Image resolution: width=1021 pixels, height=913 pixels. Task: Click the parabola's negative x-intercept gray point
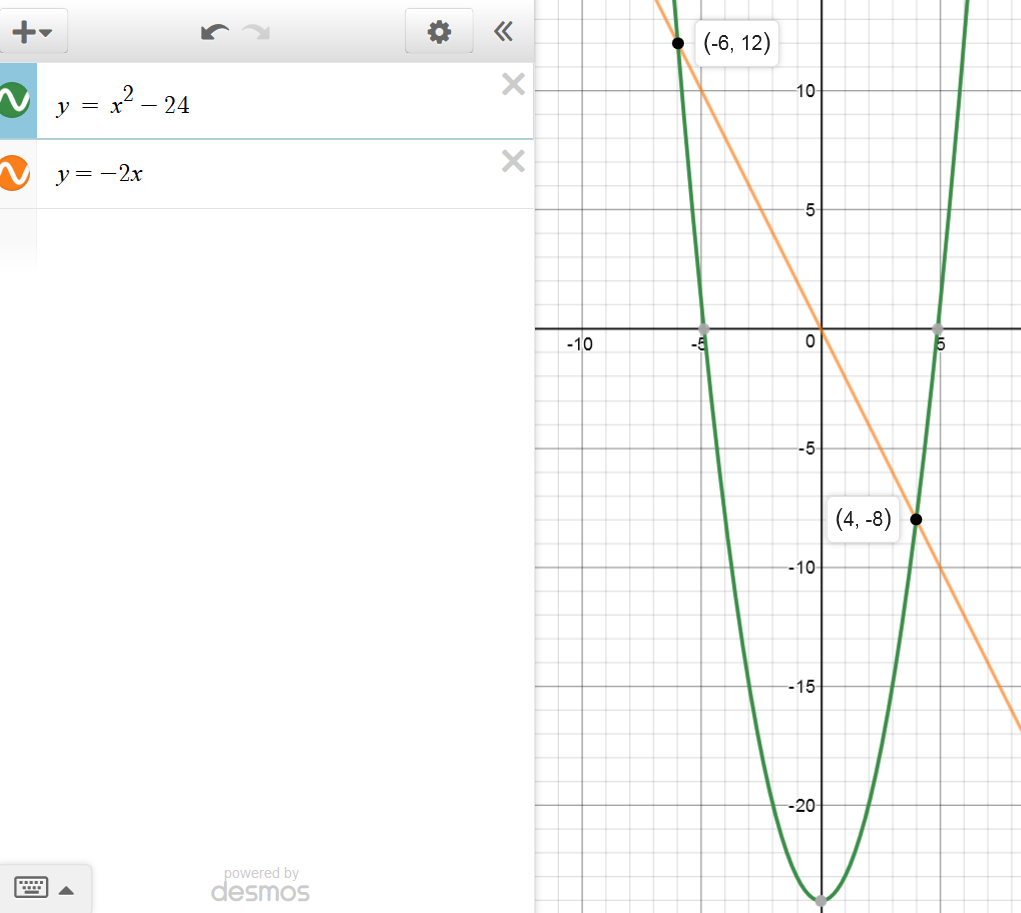tap(704, 328)
